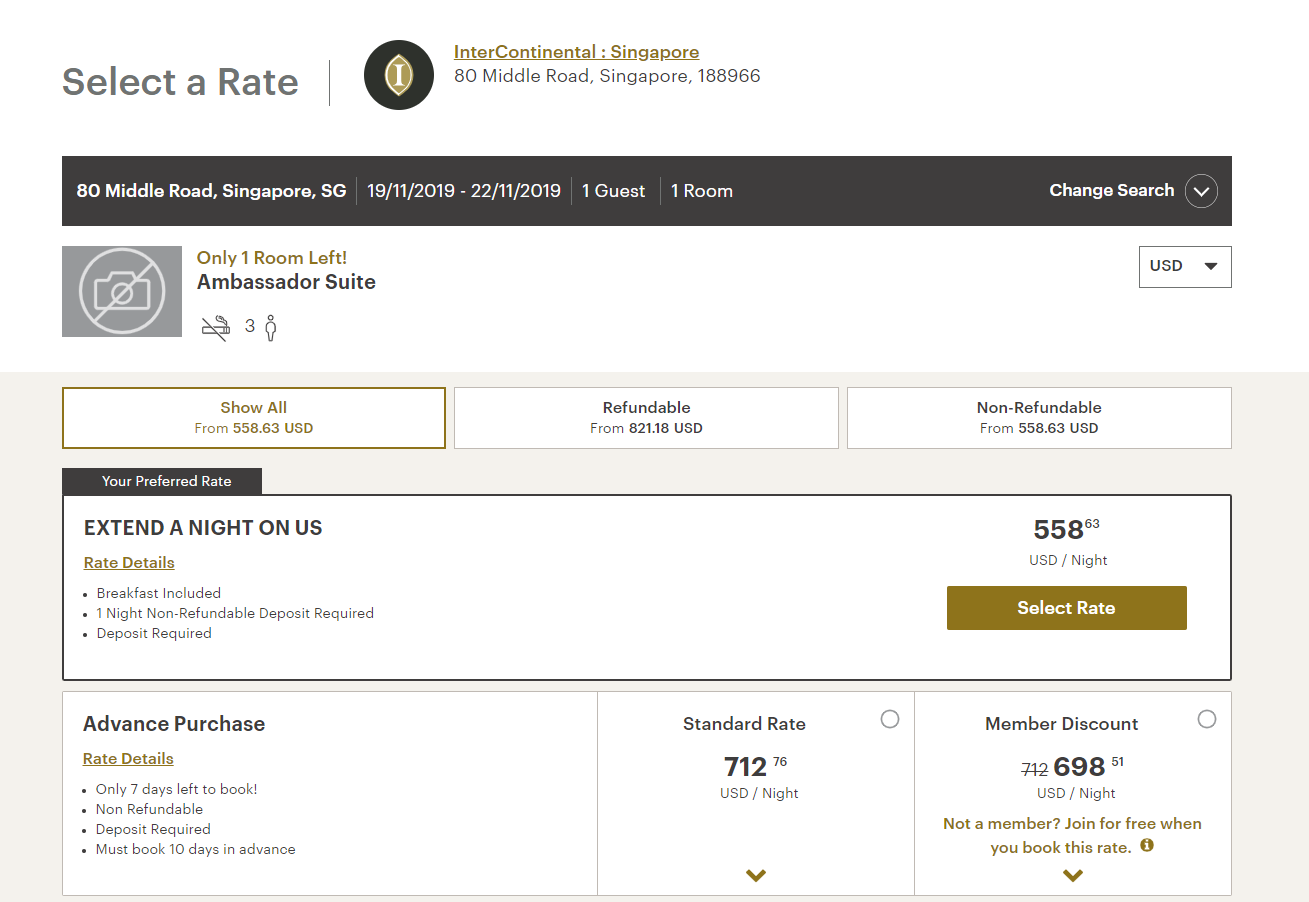Click the dates 19/11/2019 - 22/11/2019

pyautogui.click(x=464, y=191)
